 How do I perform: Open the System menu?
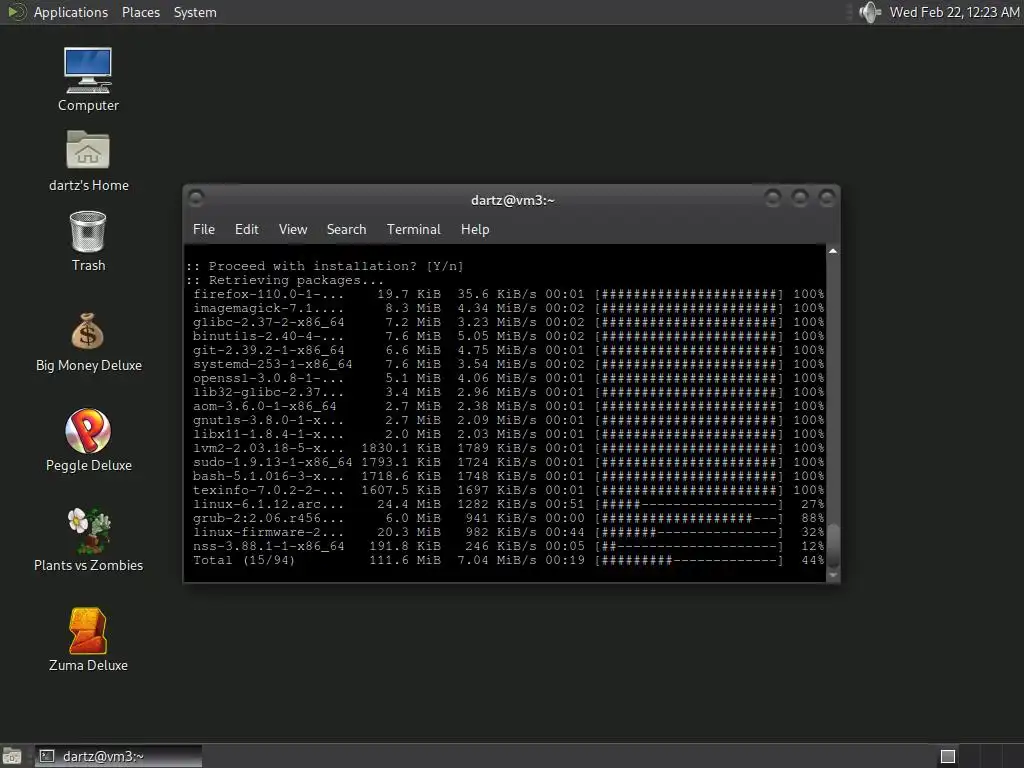[x=195, y=12]
